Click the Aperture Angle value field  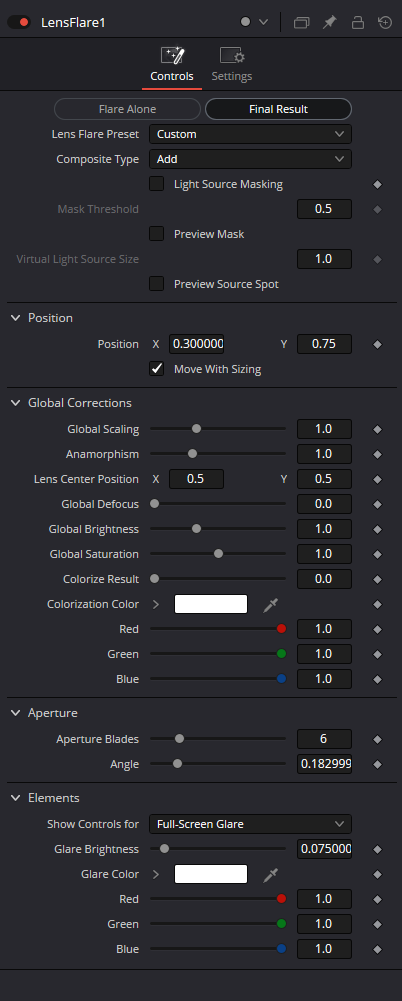tap(324, 764)
